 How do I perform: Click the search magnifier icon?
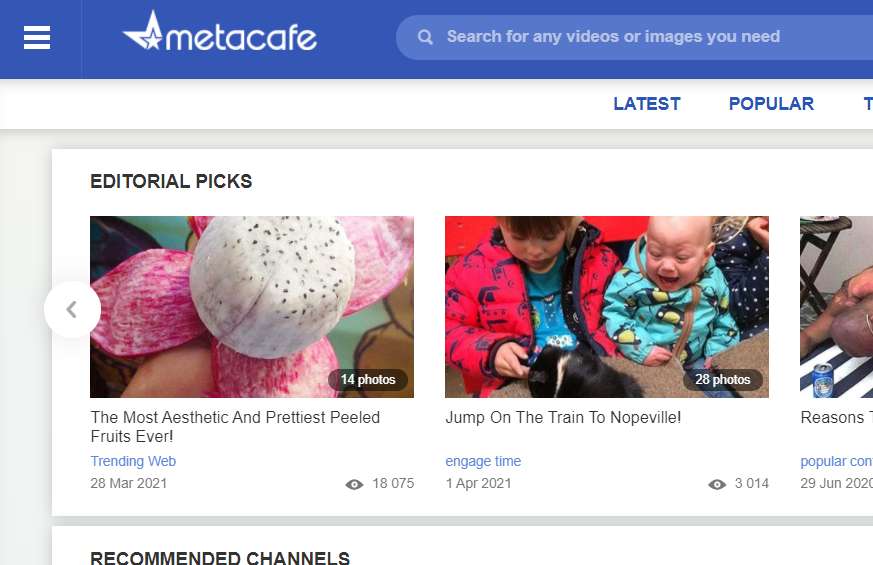coord(425,37)
